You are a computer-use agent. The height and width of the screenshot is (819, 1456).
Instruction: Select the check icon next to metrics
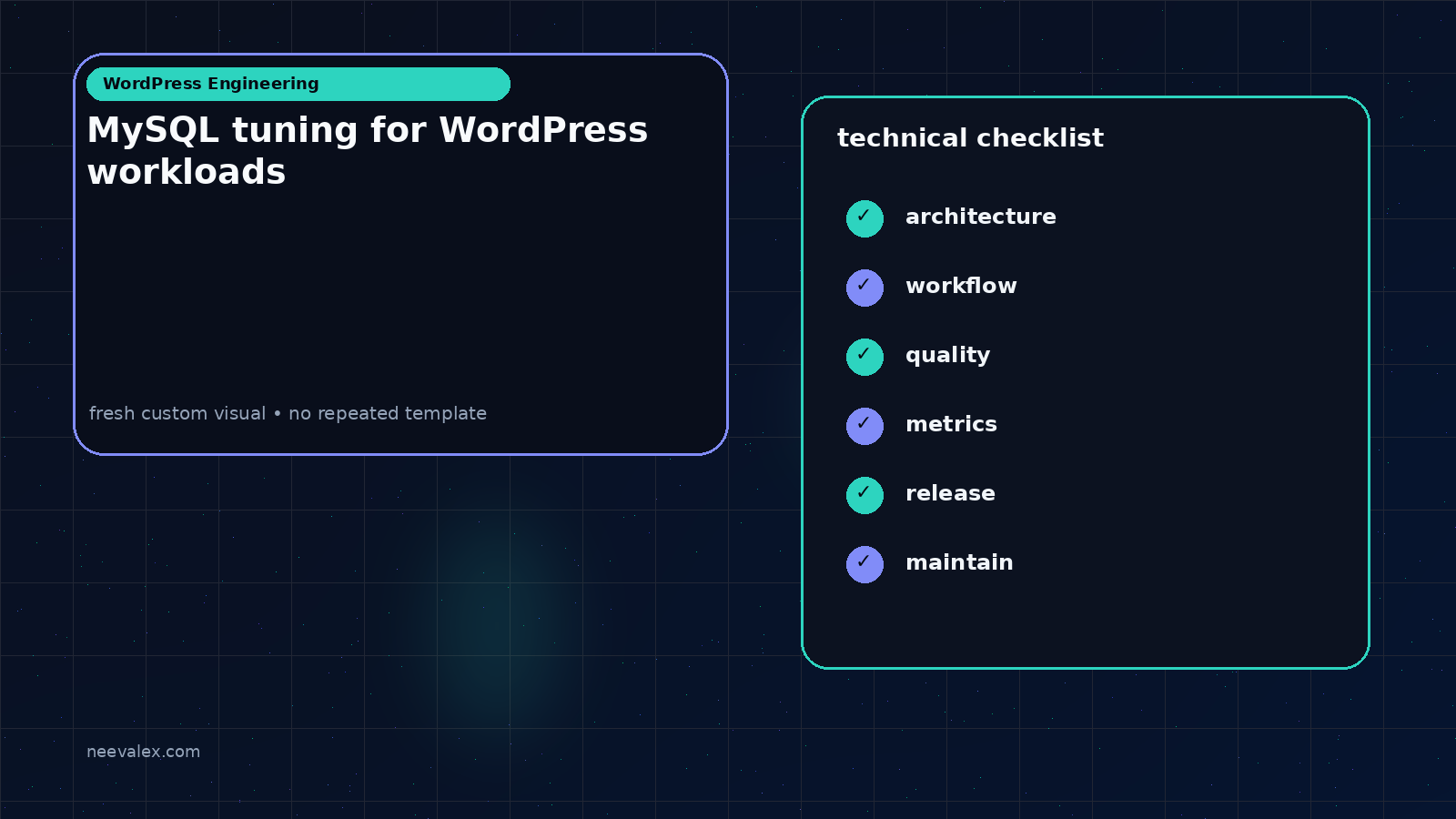pos(864,426)
